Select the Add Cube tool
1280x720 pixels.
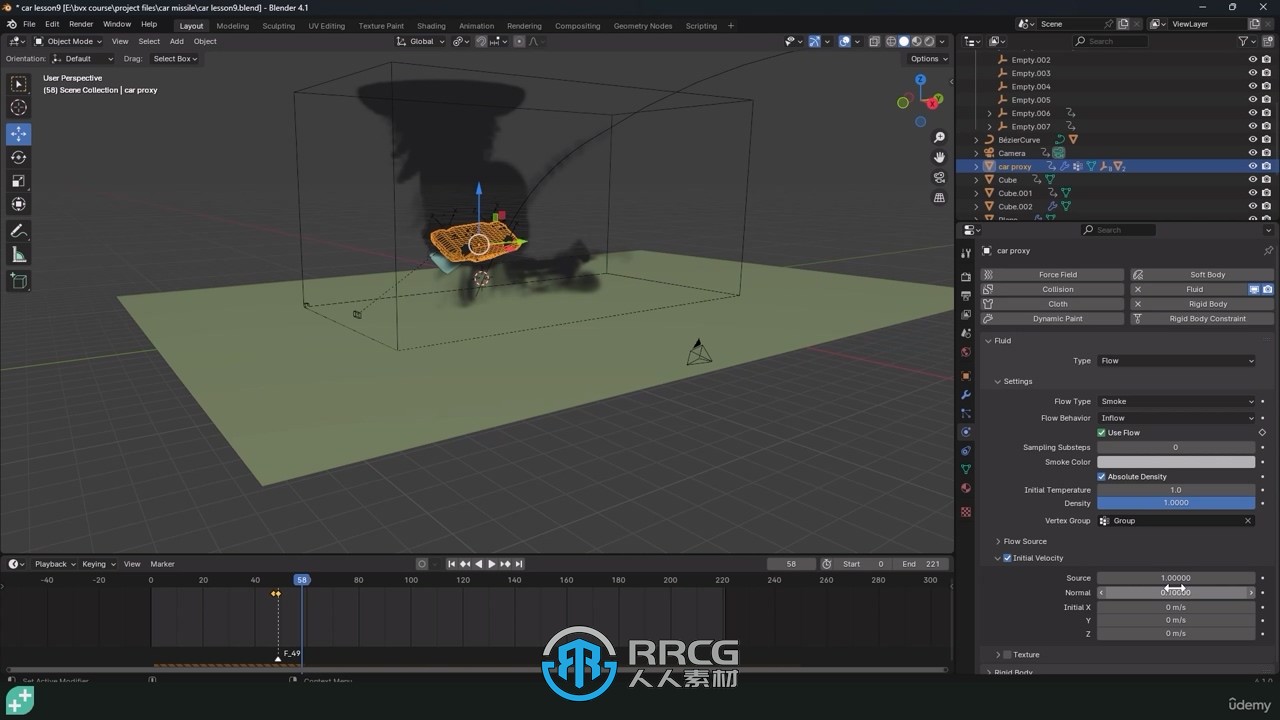click(x=18, y=282)
